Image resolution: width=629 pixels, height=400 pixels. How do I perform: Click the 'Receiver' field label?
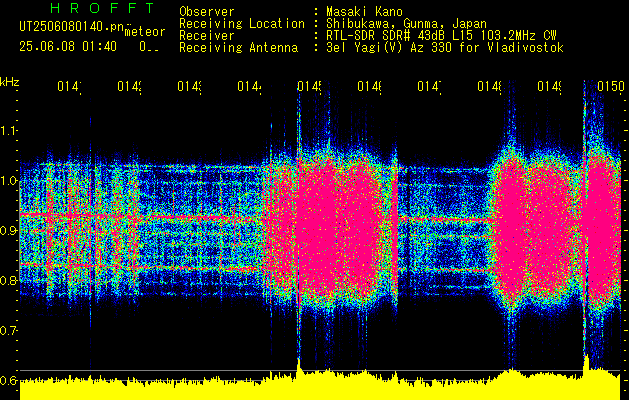click(x=207, y=36)
